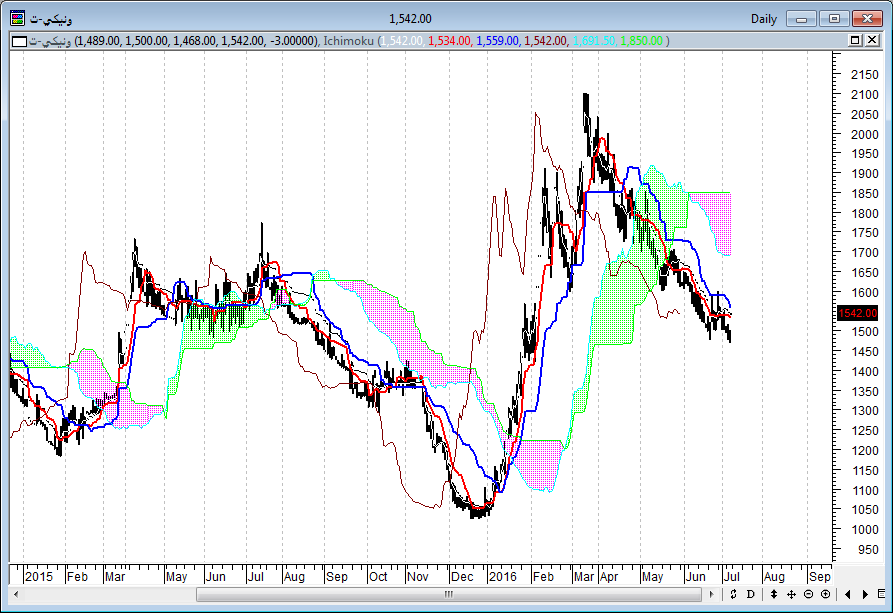The height and width of the screenshot is (613, 893).
Task: Click the vertical stretch arrows icon
Action: pos(773,594)
